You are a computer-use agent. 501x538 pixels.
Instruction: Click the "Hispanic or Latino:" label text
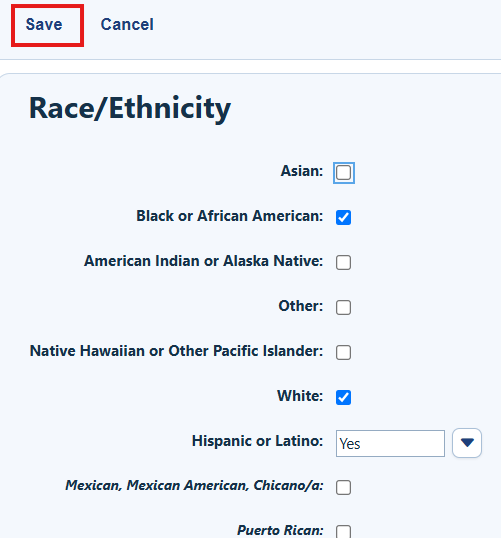pyautogui.click(x=257, y=441)
